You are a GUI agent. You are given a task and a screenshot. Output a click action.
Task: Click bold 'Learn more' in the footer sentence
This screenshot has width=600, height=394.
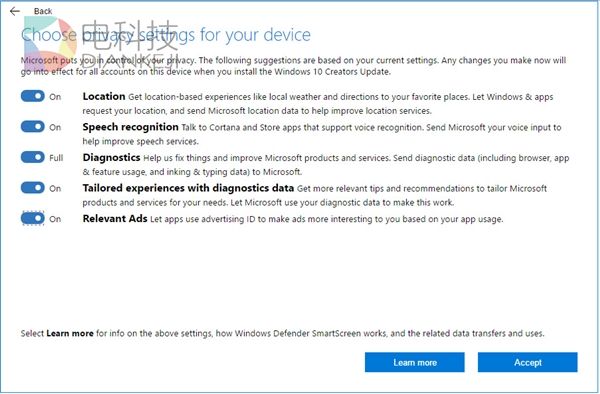(70, 334)
